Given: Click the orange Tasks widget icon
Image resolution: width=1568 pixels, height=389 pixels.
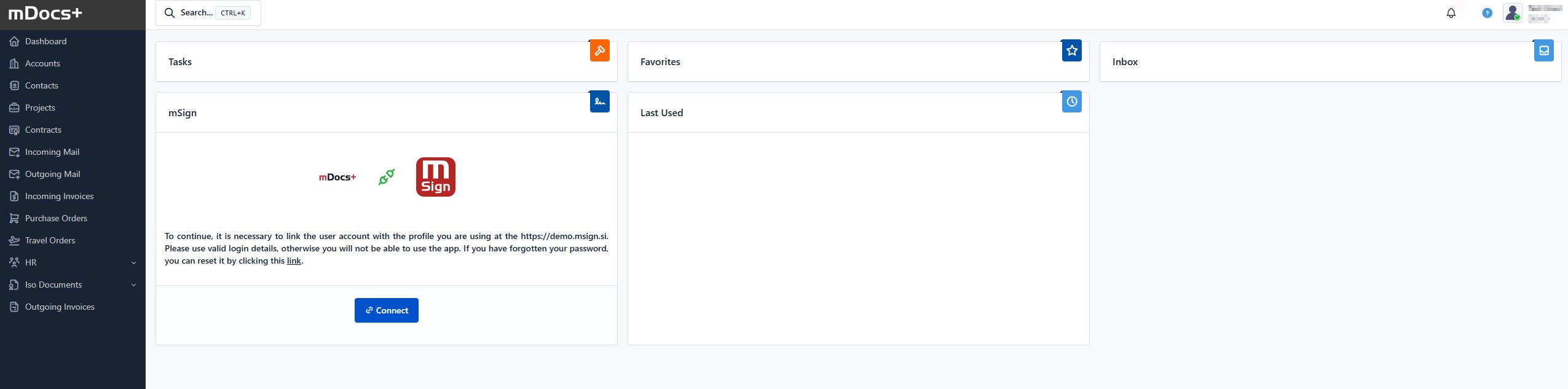Looking at the screenshot, I should coord(599,51).
